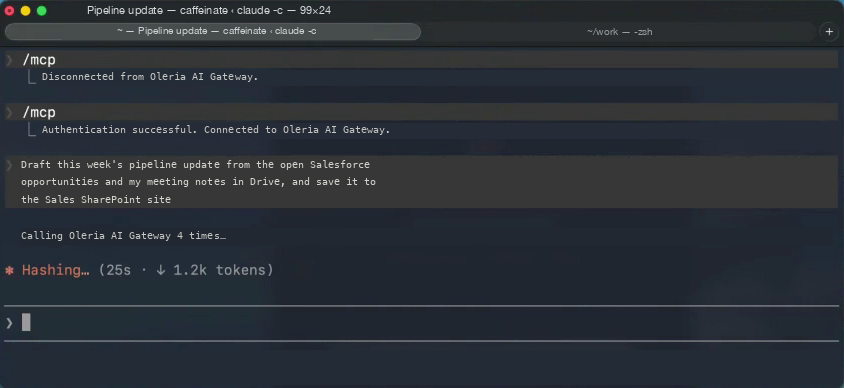This screenshot has height=388, width=844.
Task: Click the command prompt input line
Action: tap(422, 323)
